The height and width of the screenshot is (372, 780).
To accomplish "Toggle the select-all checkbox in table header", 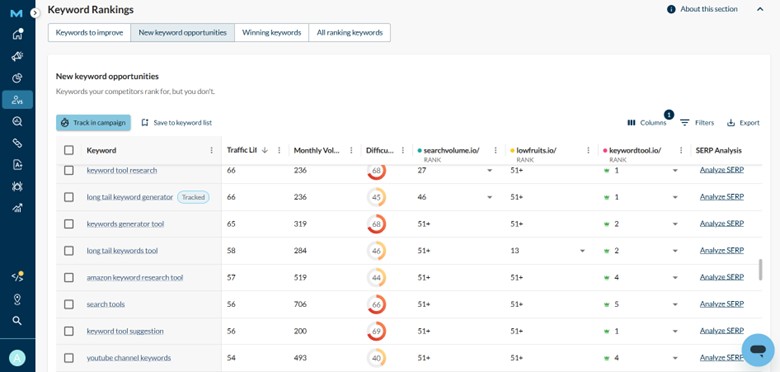I will (69, 150).
